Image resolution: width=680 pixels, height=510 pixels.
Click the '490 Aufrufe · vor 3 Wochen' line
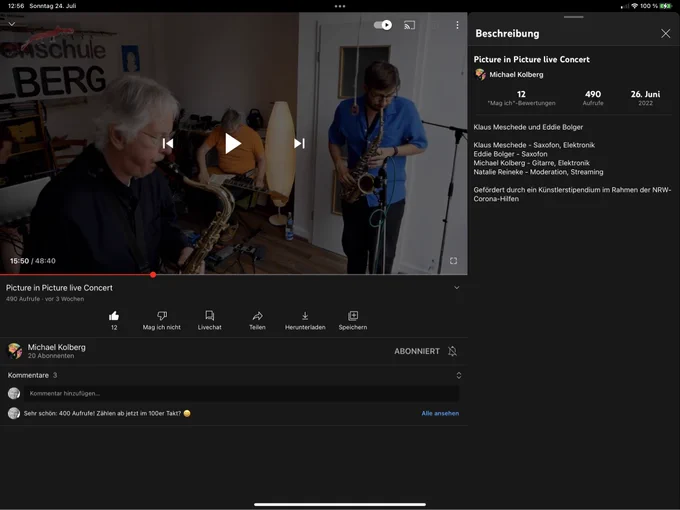(x=45, y=299)
